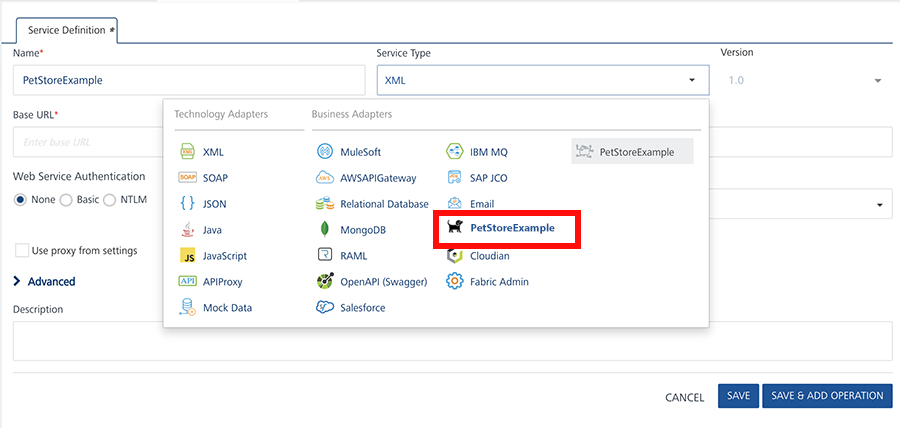This screenshot has width=900, height=428.
Task: Select the Java adapter icon
Action: [187, 230]
